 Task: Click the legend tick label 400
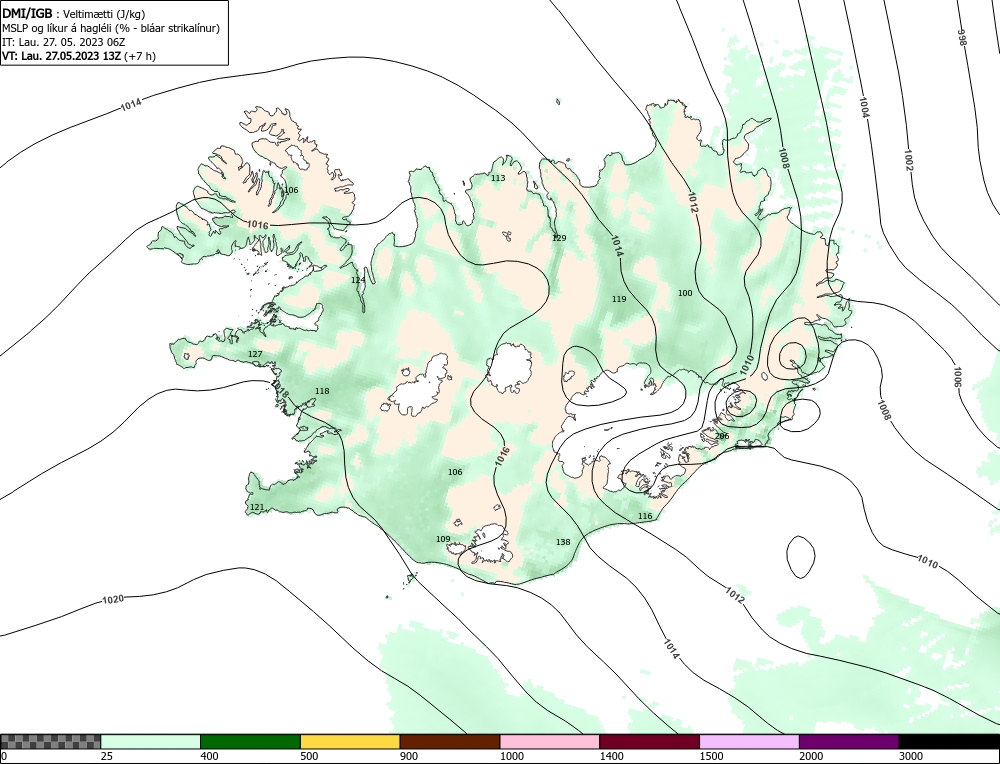209,756
